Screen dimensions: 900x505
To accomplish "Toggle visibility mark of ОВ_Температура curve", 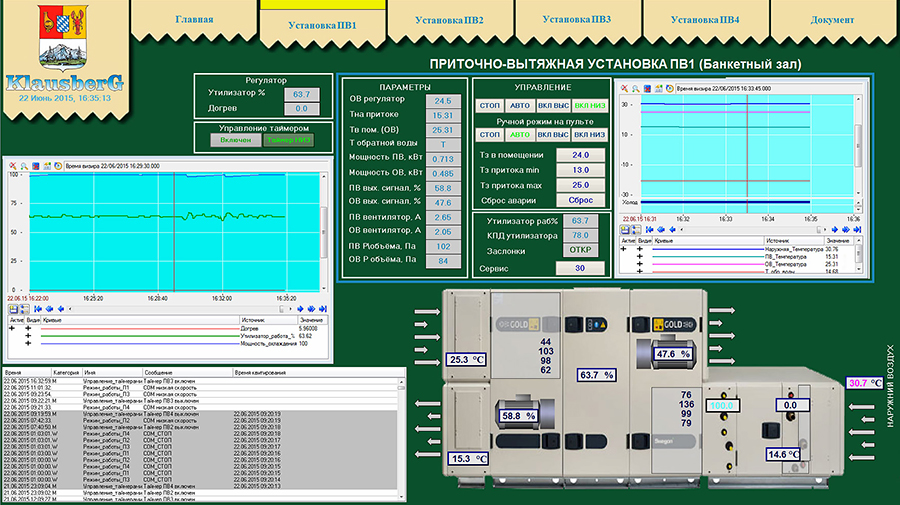I will click(x=640, y=264).
